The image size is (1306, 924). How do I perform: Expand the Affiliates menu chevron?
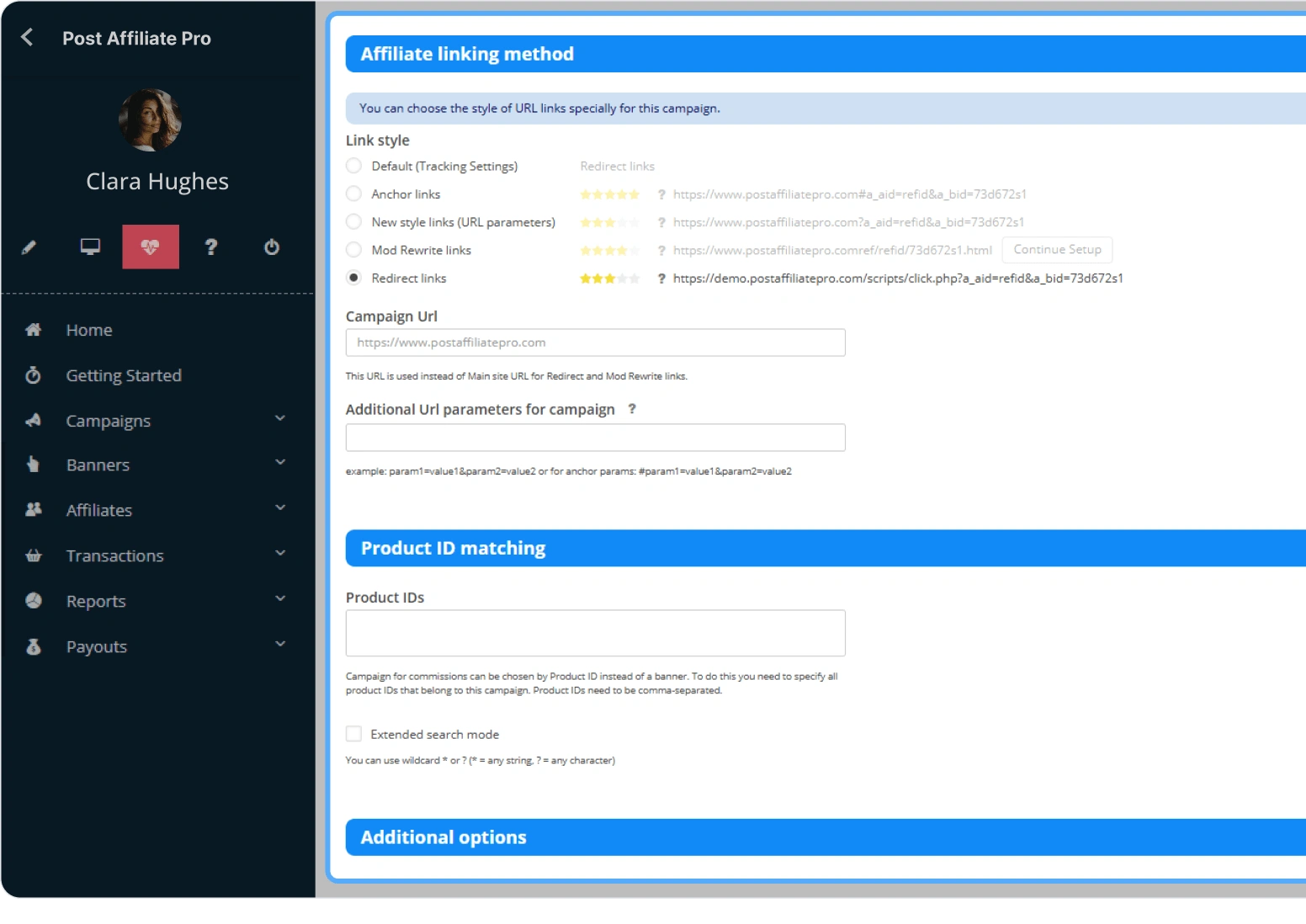coord(280,507)
